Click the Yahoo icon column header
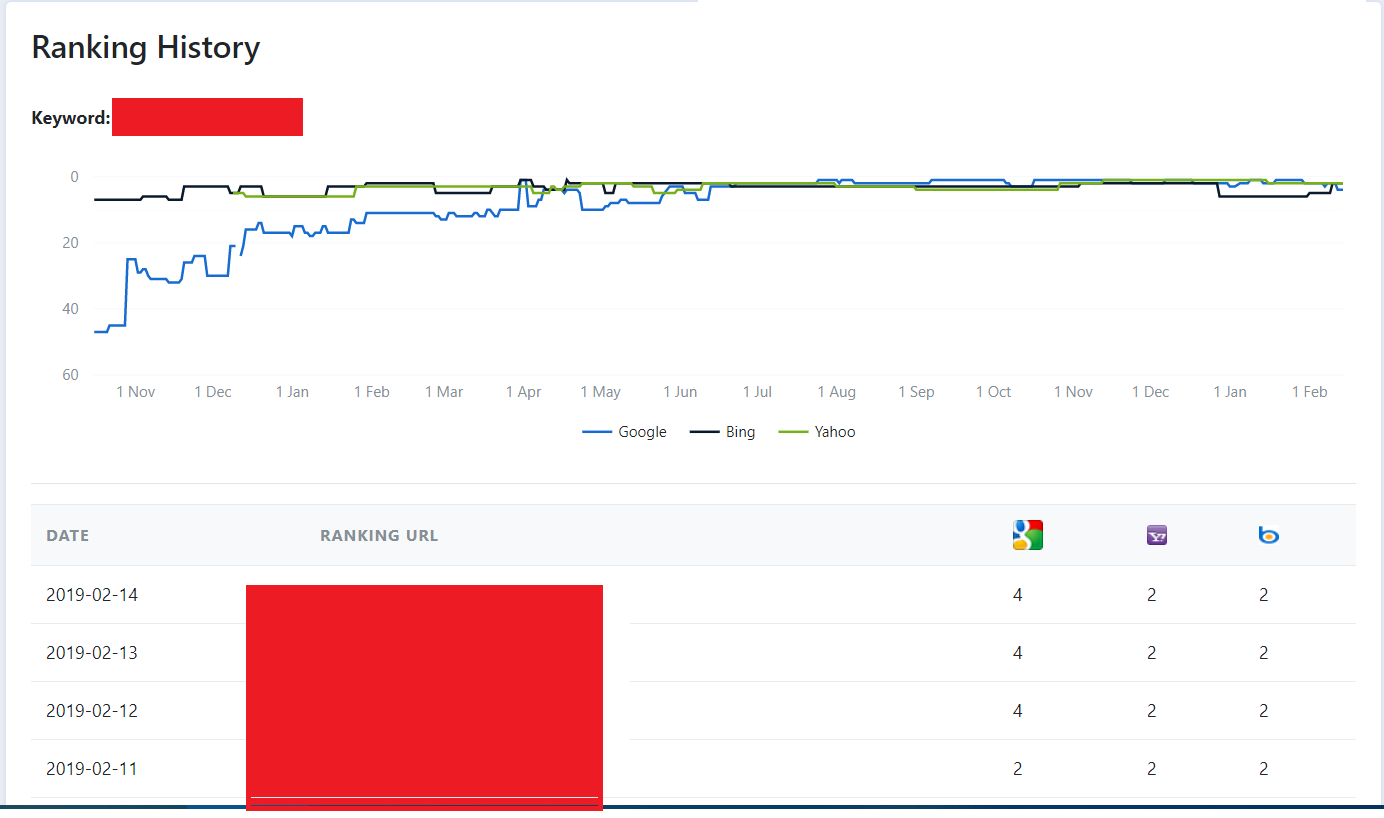The height and width of the screenshot is (818, 1384). [x=1157, y=536]
